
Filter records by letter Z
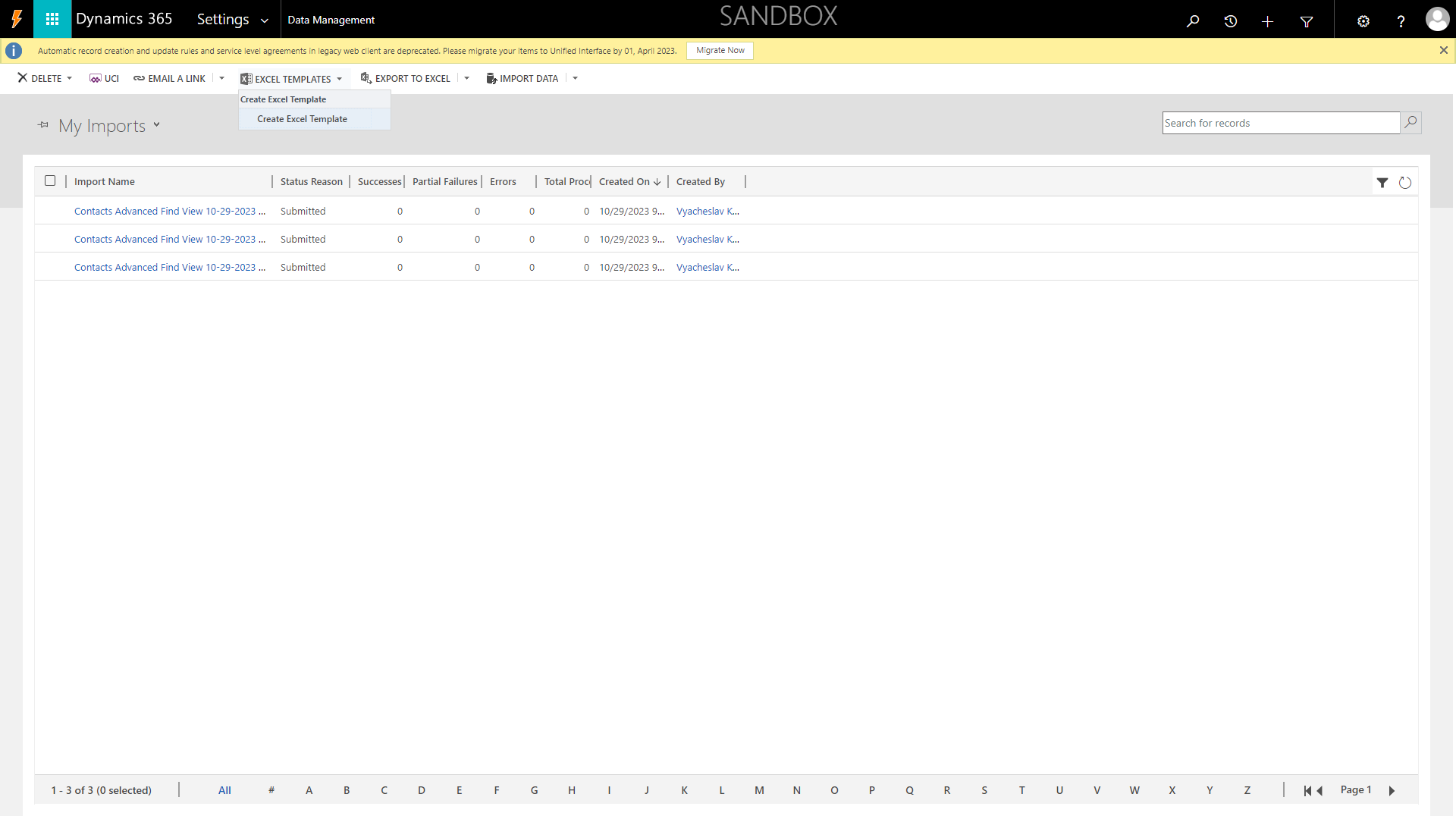pyautogui.click(x=1247, y=789)
